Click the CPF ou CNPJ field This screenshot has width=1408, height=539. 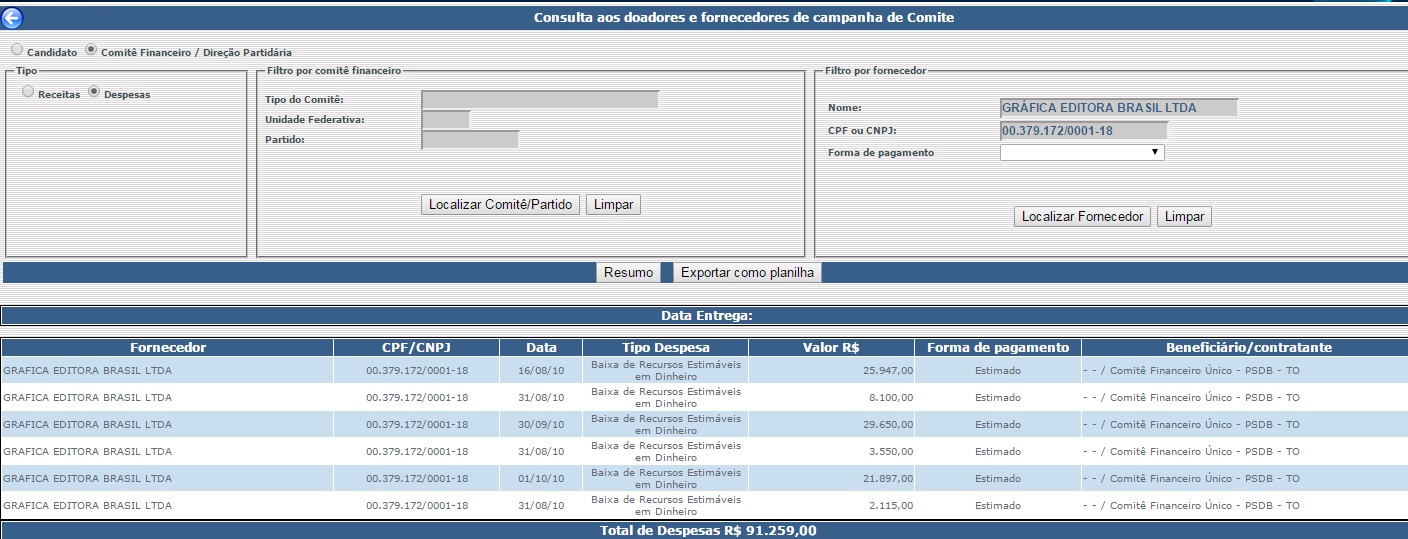(1083, 130)
